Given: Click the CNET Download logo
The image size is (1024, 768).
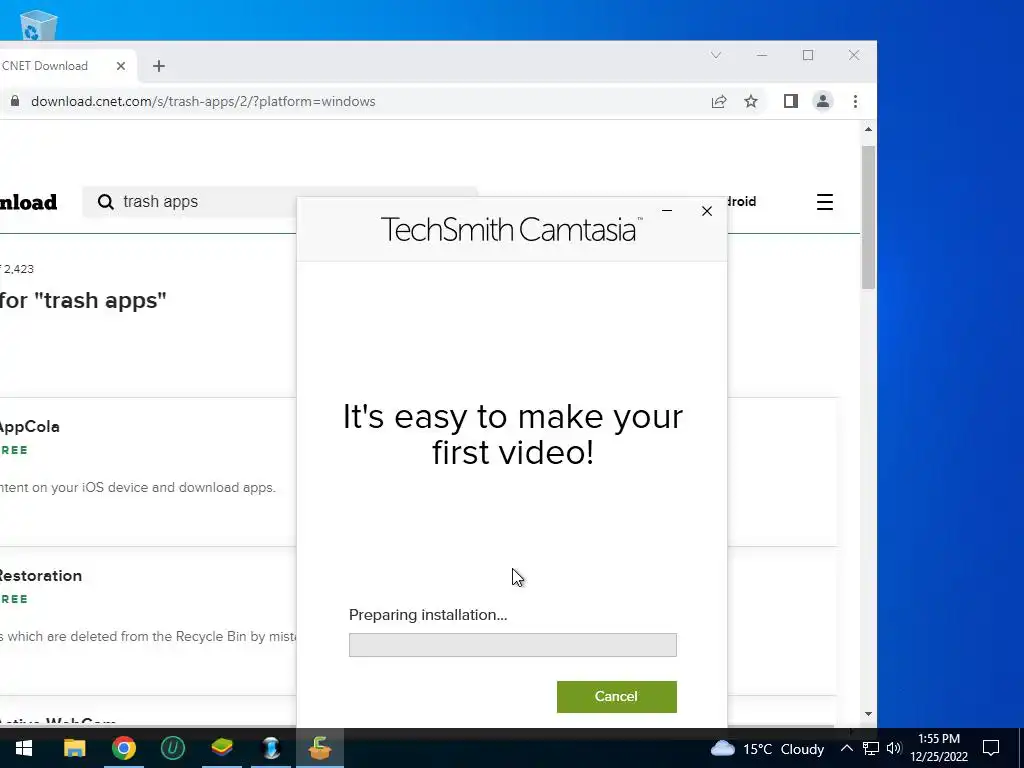Looking at the screenshot, I should 28,202.
